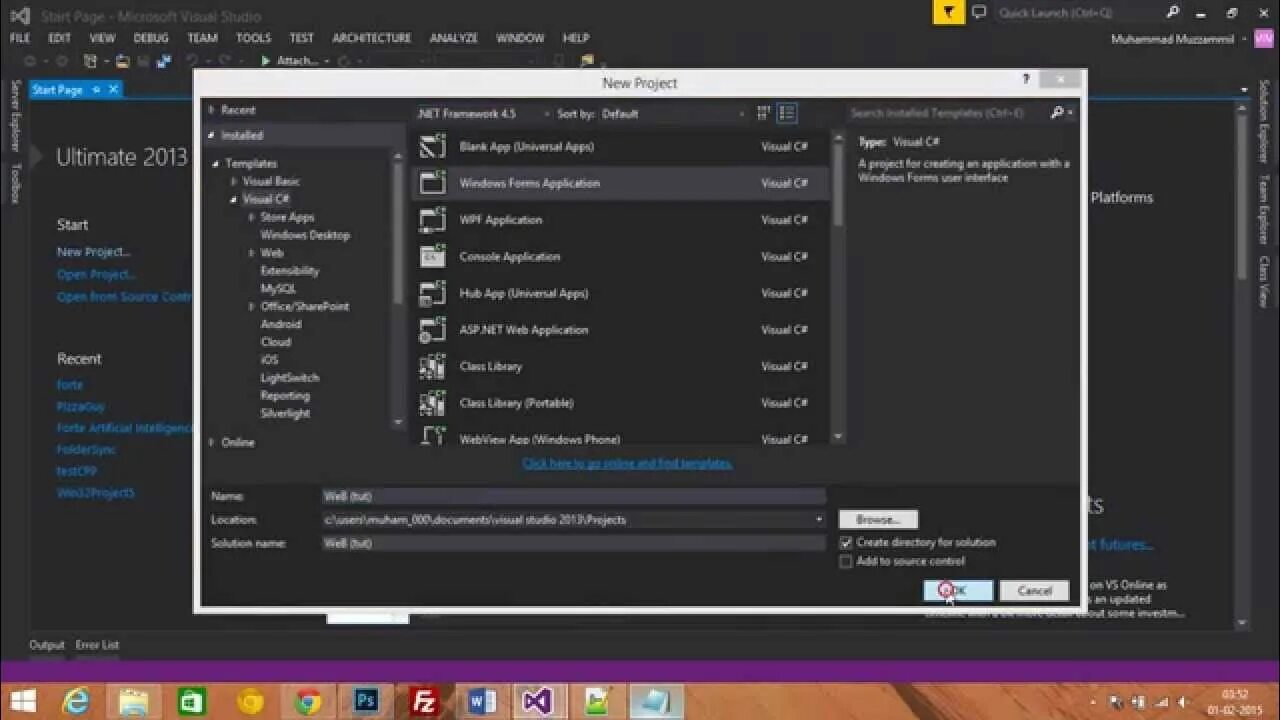Collapse the Templates tree node

pos(215,163)
